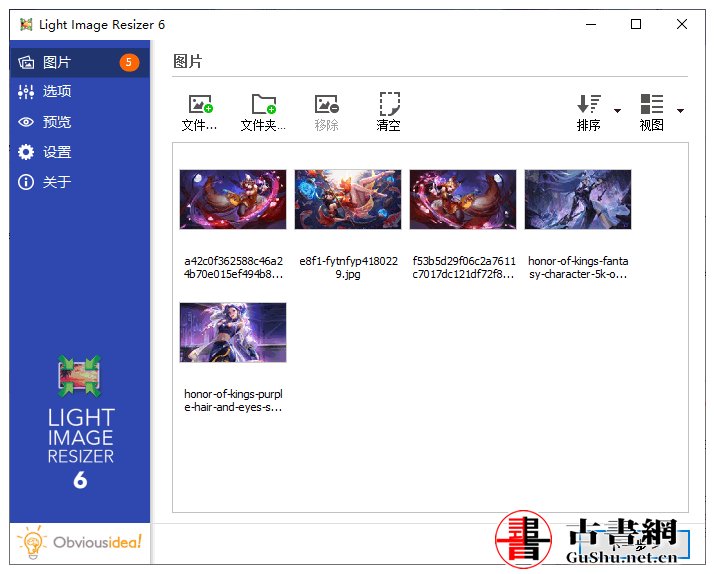Open the 图片 (Images) sidebar tab
The width and height of the screenshot is (716, 574).
pyautogui.click(x=79, y=62)
